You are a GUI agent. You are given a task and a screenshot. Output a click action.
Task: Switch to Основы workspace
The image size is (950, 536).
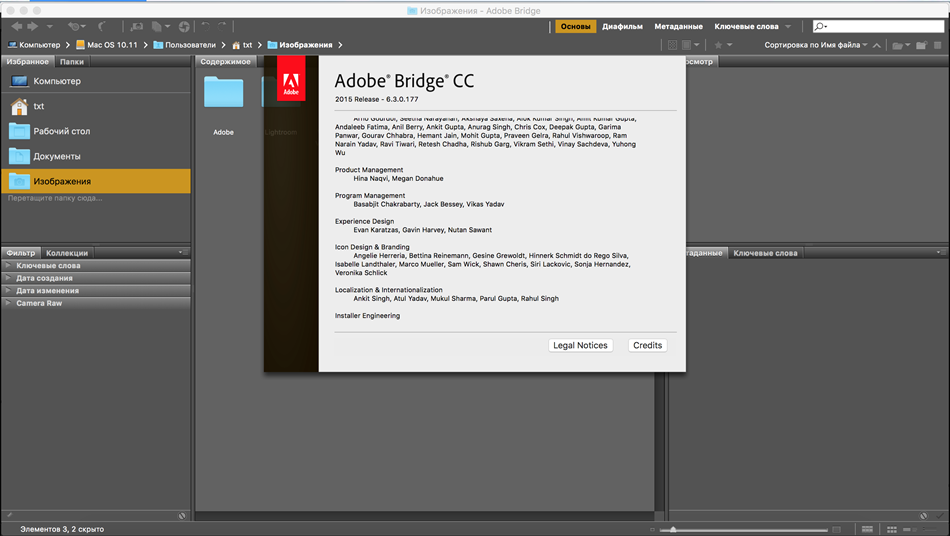[x=576, y=27]
